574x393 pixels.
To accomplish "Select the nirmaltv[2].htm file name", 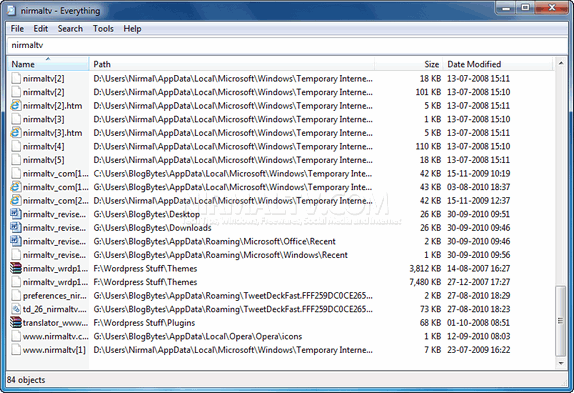I will click(x=52, y=106).
